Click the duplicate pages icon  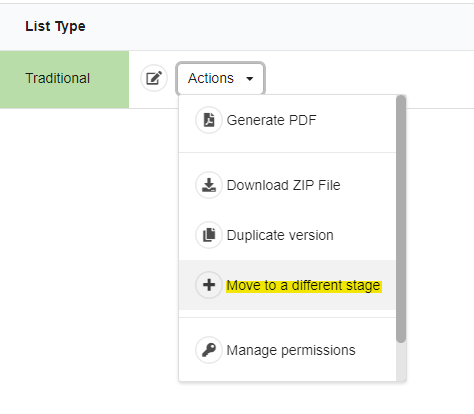click(x=209, y=235)
